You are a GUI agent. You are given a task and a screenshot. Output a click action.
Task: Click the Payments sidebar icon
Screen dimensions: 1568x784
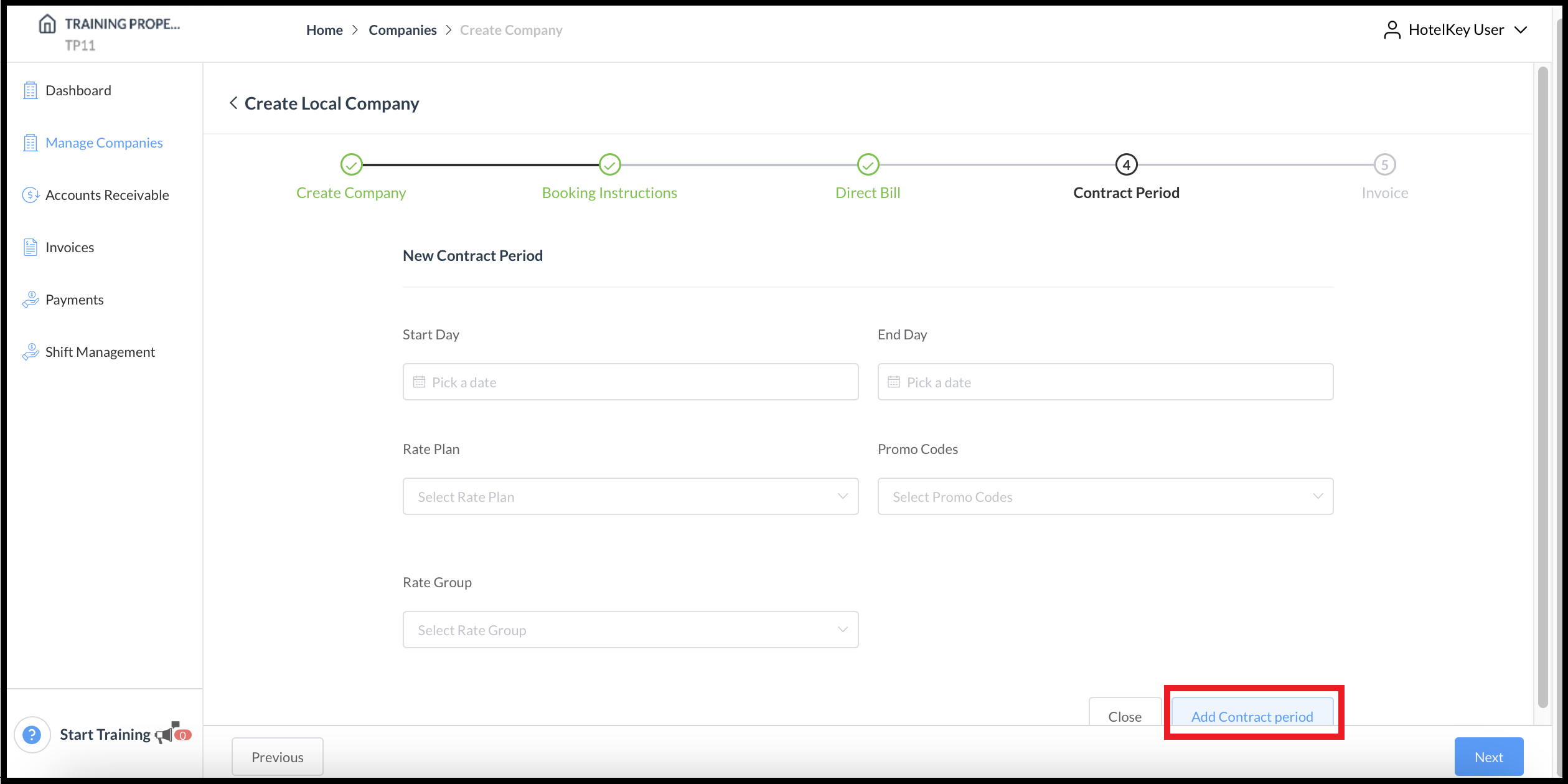[x=30, y=299]
